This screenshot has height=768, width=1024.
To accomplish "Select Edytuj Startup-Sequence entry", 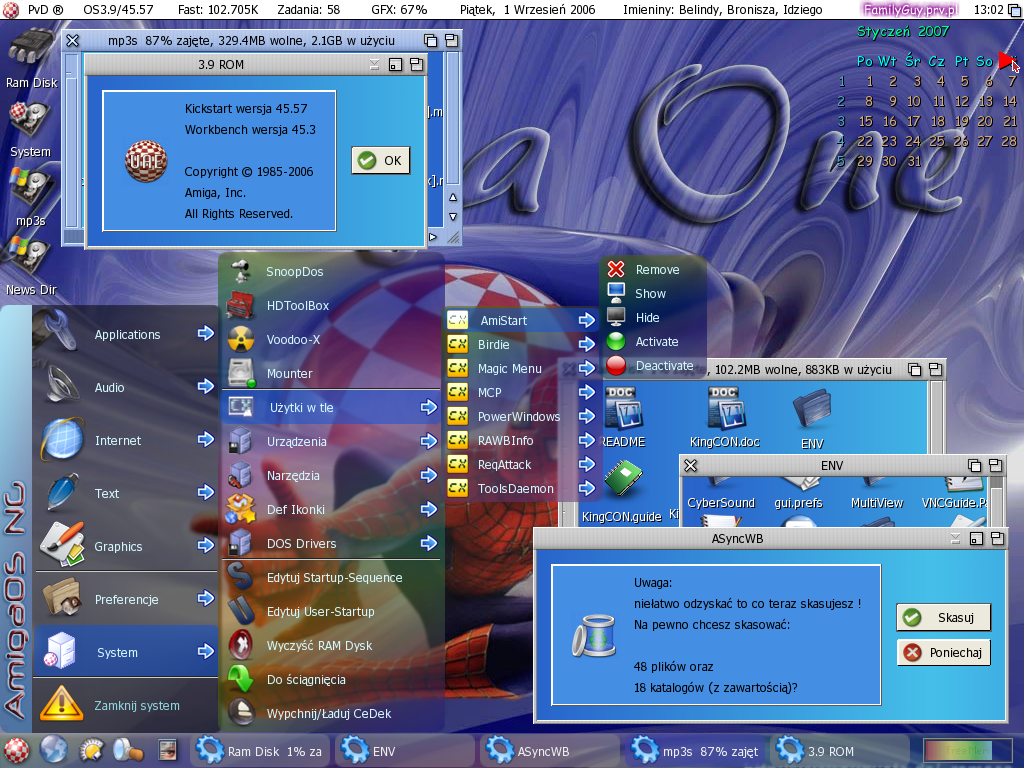I will (x=332, y=577).
